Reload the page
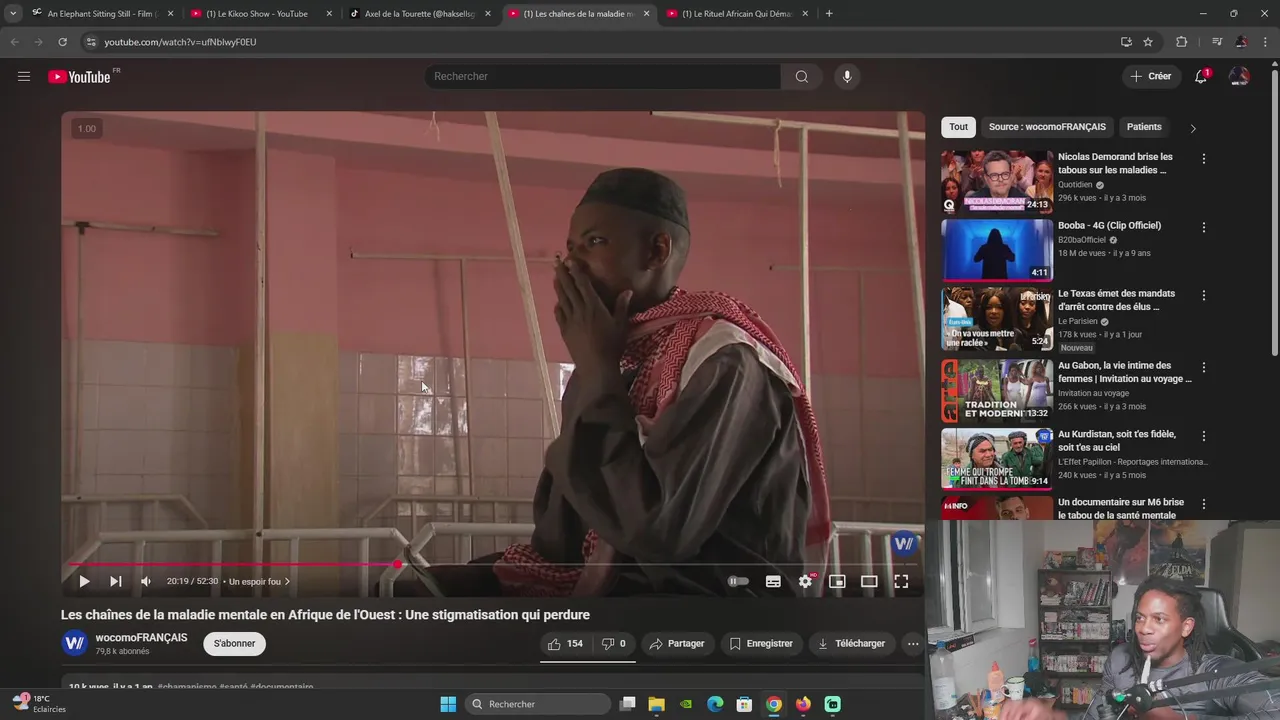Screen dimensions: 1280x720 [x=62, y=42]
